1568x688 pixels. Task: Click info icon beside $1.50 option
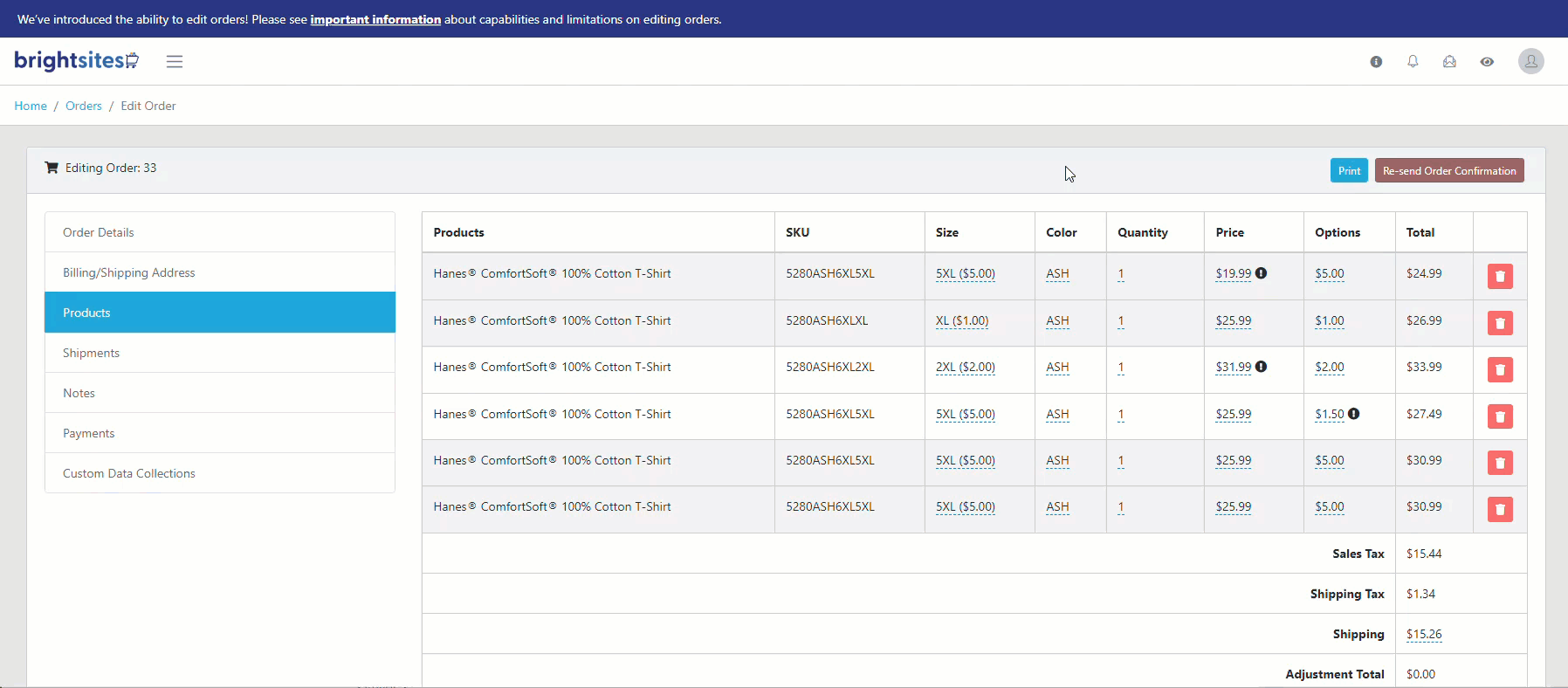(1354, 414)
